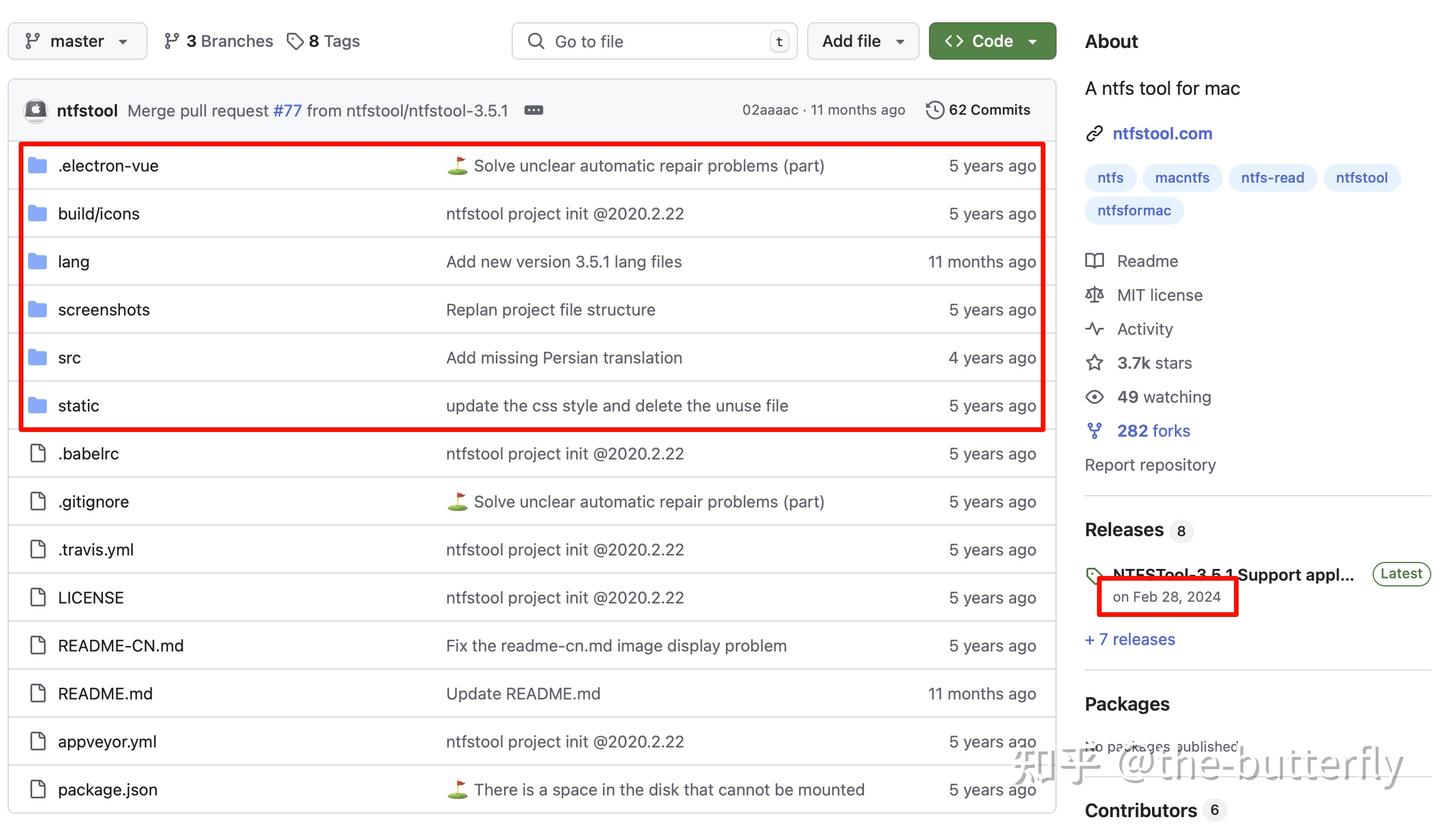The height and width of the screenshot is (830, 1440).
Task: Select the macntfs topic tag
Action: click(x=1182, y=178)
